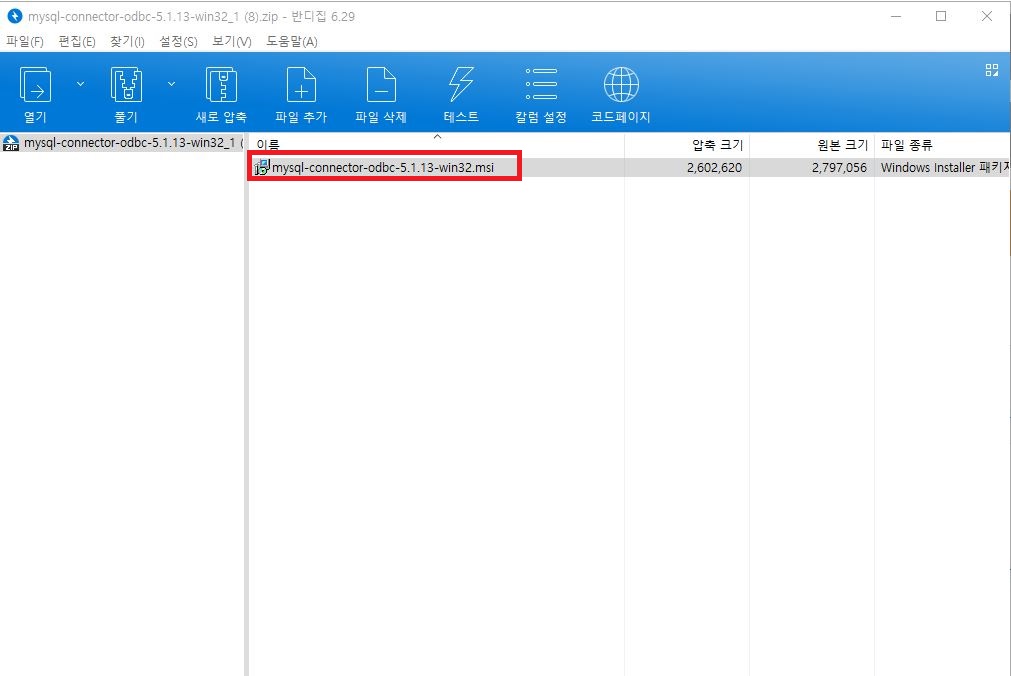
Task: Minimize the Bandizip window
Action: [x=896, y=16]
